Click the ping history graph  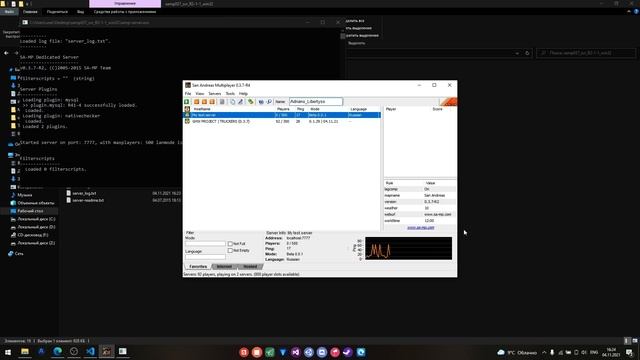pos(409,248)
